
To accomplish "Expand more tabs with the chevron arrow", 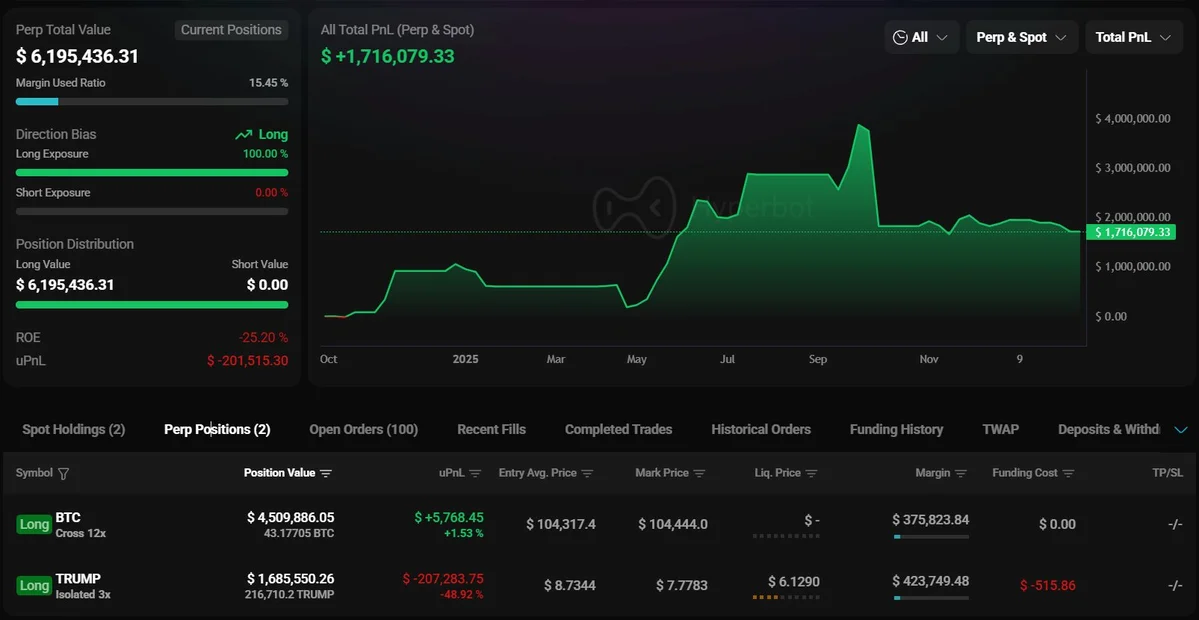I will tap(1181, 430).
